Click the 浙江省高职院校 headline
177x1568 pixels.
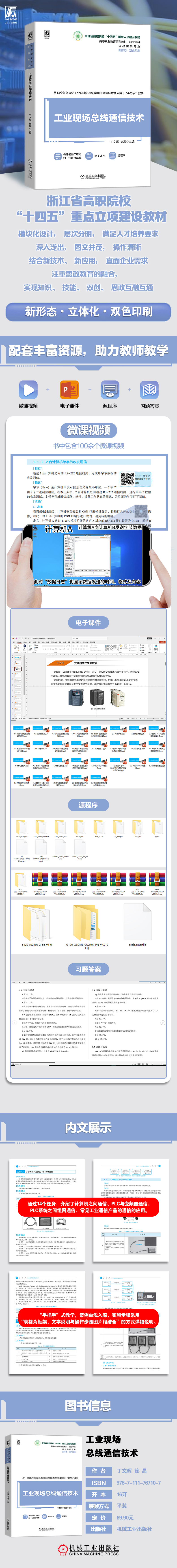click(x=88, y=201)
